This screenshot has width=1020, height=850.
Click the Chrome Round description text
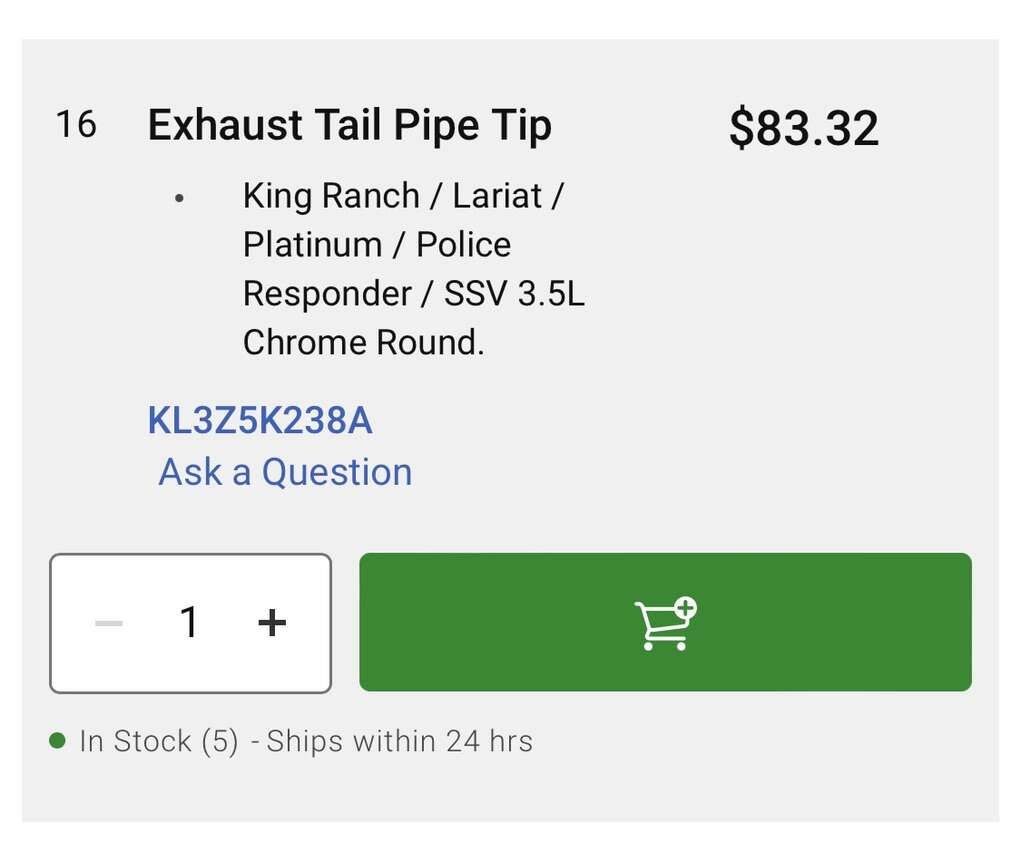(x=363, y=343)
